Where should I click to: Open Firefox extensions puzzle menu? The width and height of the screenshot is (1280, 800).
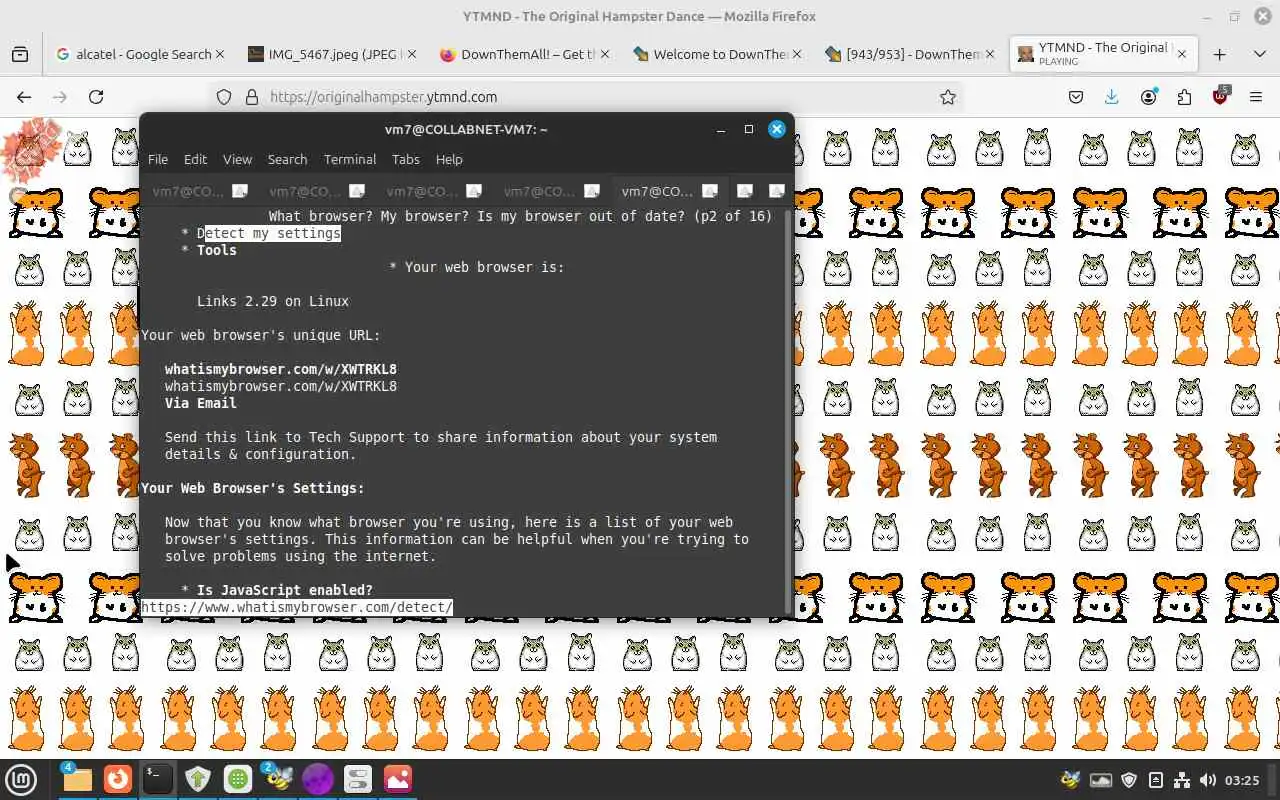1185,97
